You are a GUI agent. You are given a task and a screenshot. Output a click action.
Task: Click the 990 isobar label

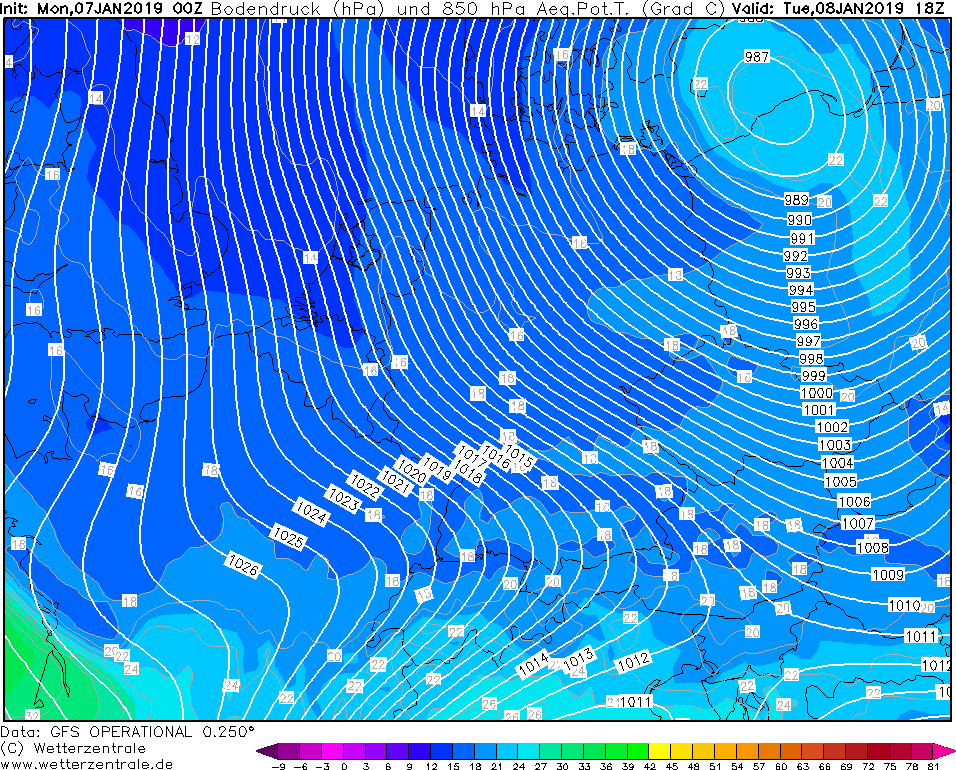[799, 219]
